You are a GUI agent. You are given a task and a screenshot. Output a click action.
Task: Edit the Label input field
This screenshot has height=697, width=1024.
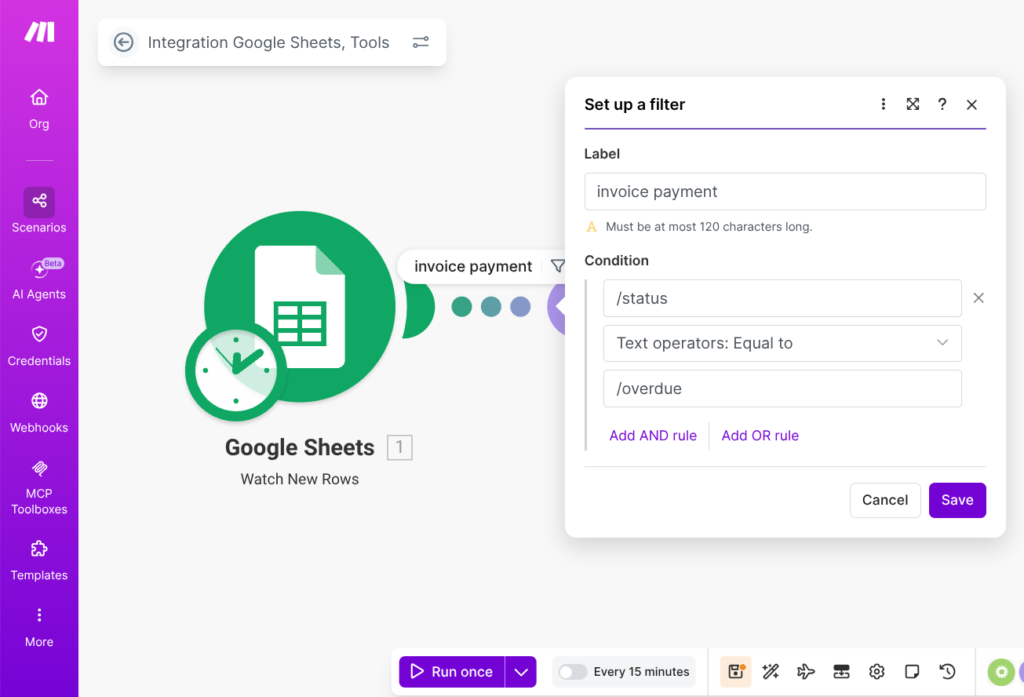[x=785, y=191]
